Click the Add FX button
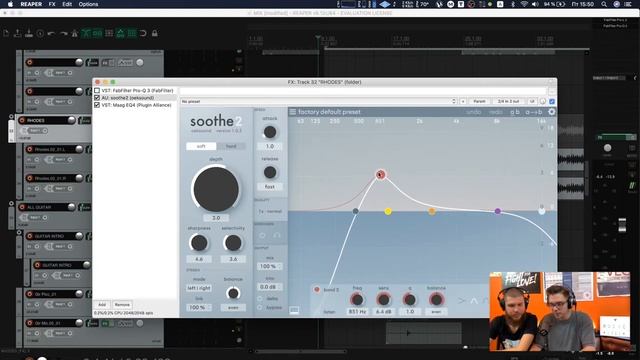This screenshot has width=640, height=360. (x=102, y=304)
